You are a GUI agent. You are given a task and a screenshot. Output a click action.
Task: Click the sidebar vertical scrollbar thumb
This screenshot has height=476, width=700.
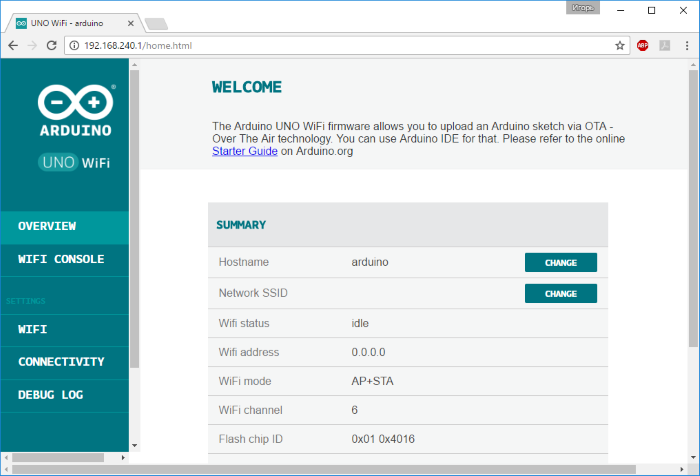(x=134, y=219)
